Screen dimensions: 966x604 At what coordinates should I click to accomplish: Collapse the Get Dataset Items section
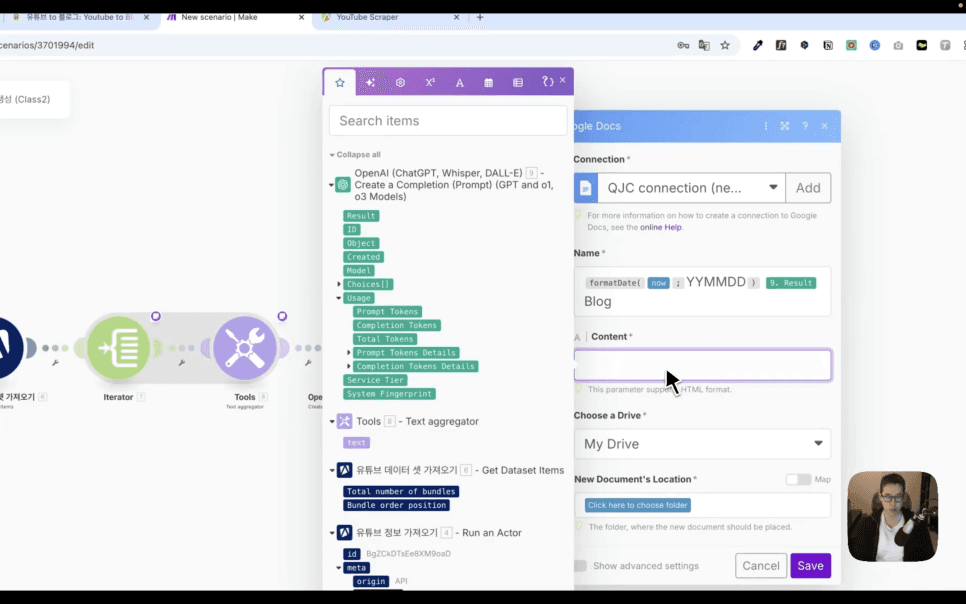coord(331,470)
